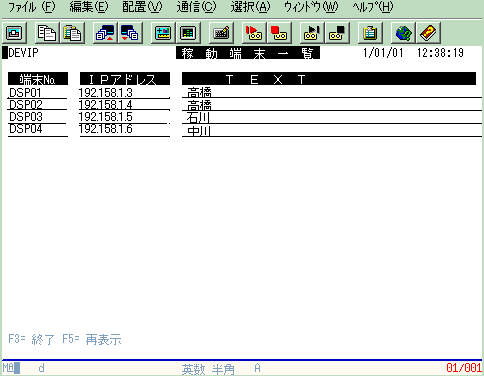This screenshot has width=484, height=376.
Task: Open the ウィンドウ(W) menu
Action: pyautogui.click(x=311, y=7)
